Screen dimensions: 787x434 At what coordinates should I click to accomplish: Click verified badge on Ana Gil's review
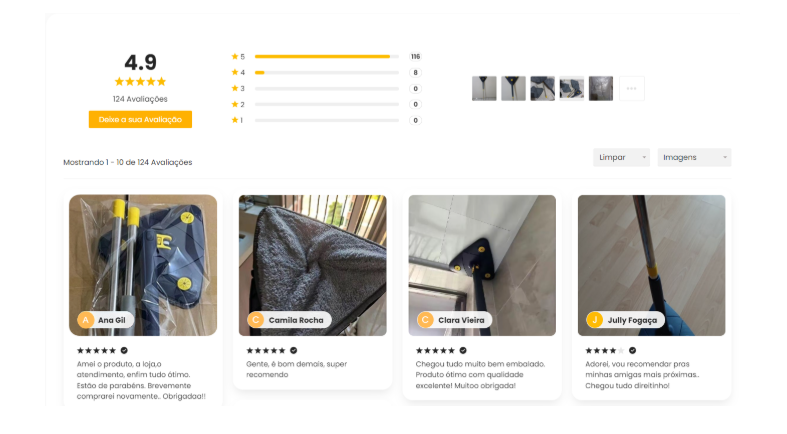click(x=125, y=351)
